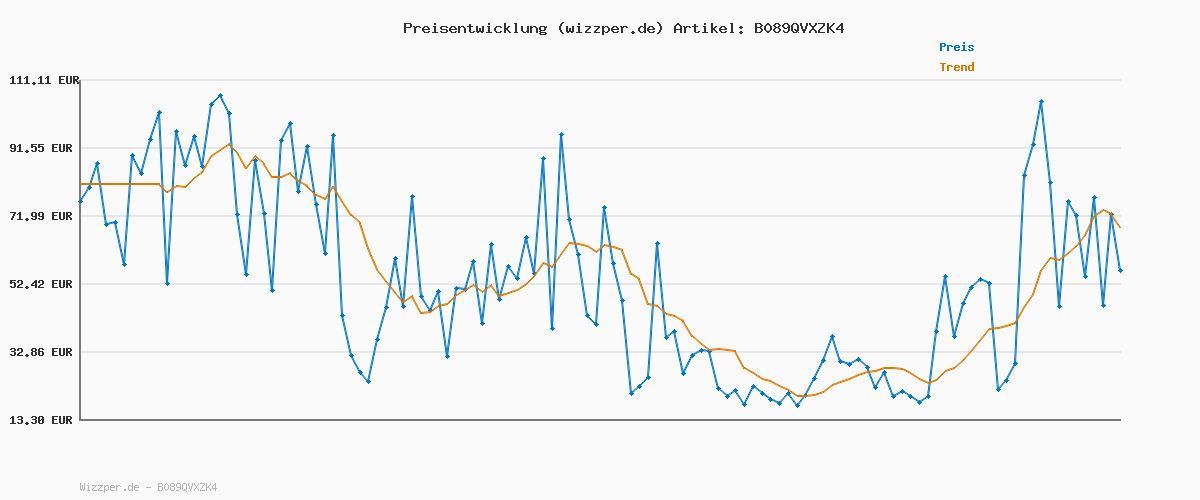The image size is (1200, 500).
Task: Click the tallest blue spike in the chart's middle
Action: 561,134
